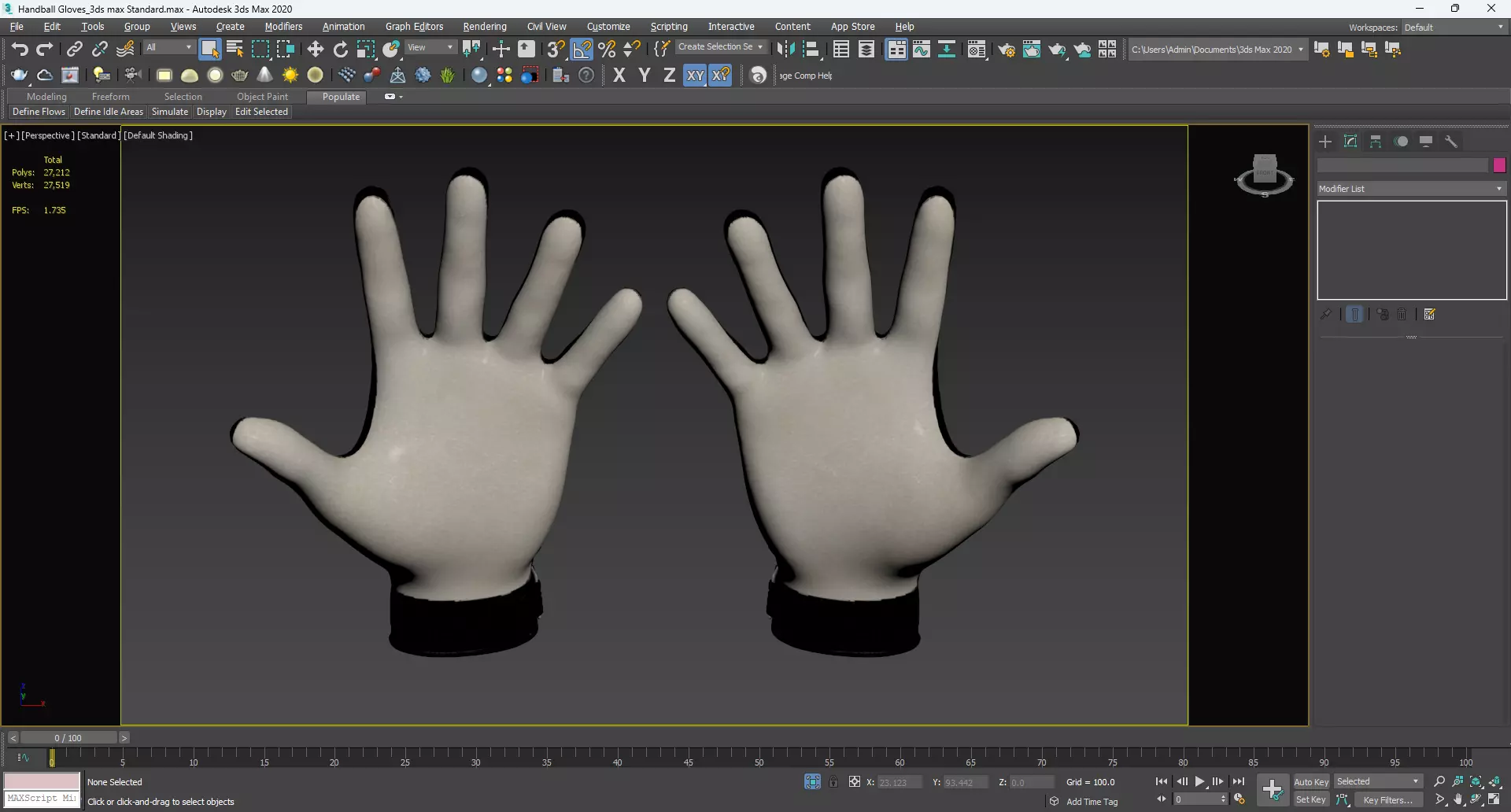Open the Utilities wrench icon
This screenshot has height=812, width=1511.
pos(1451,142)
